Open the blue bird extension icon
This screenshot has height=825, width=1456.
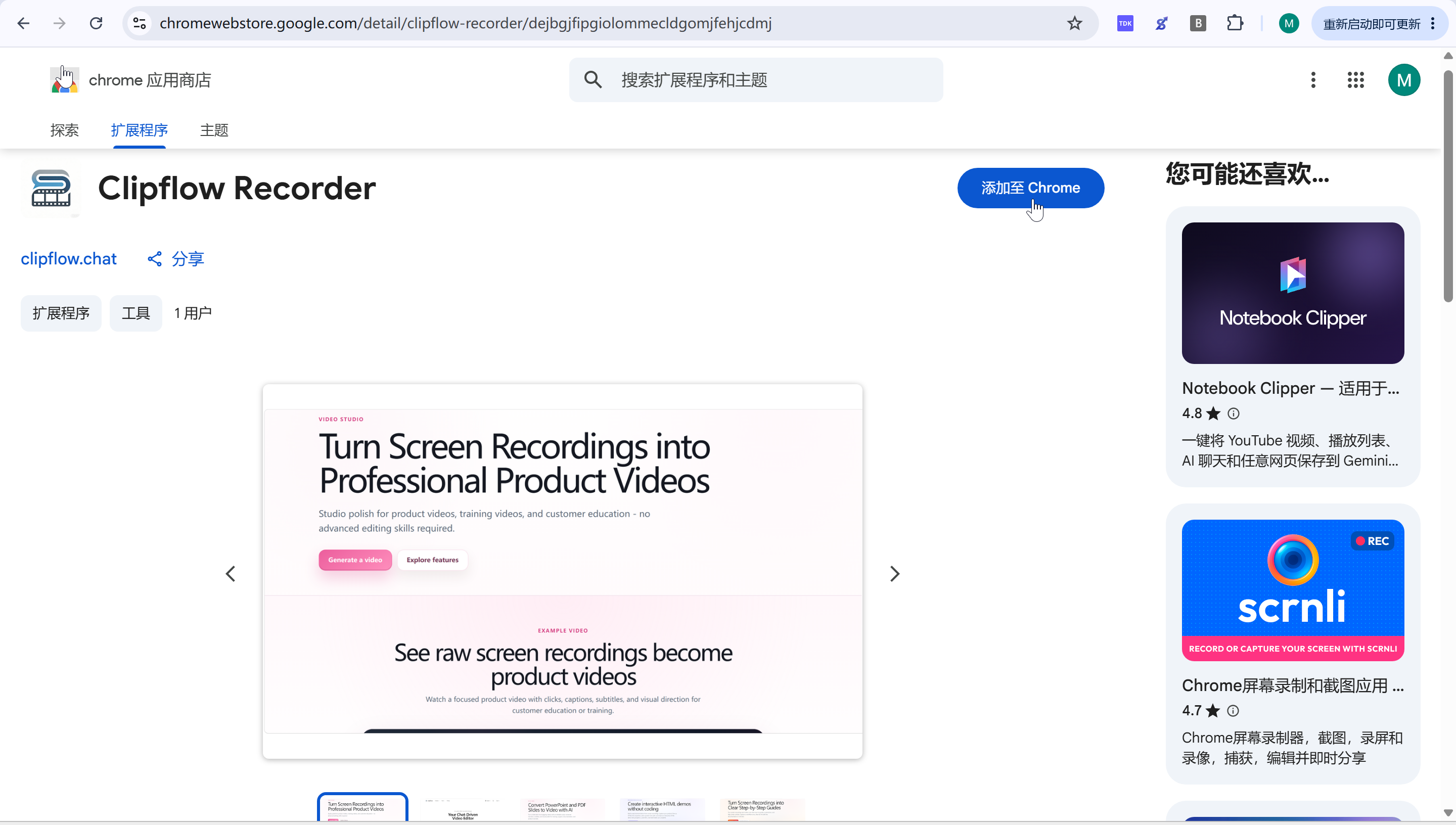pyautogui.click(x=1161, y=23)
